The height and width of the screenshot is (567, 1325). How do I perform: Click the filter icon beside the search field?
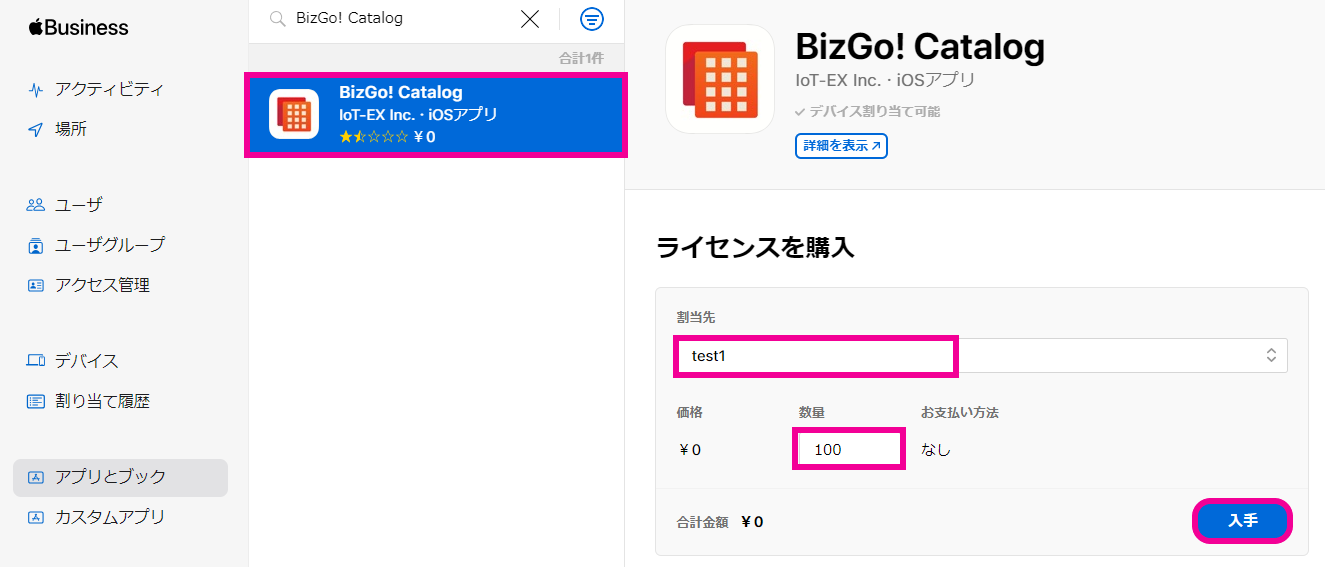coord(592,19)
